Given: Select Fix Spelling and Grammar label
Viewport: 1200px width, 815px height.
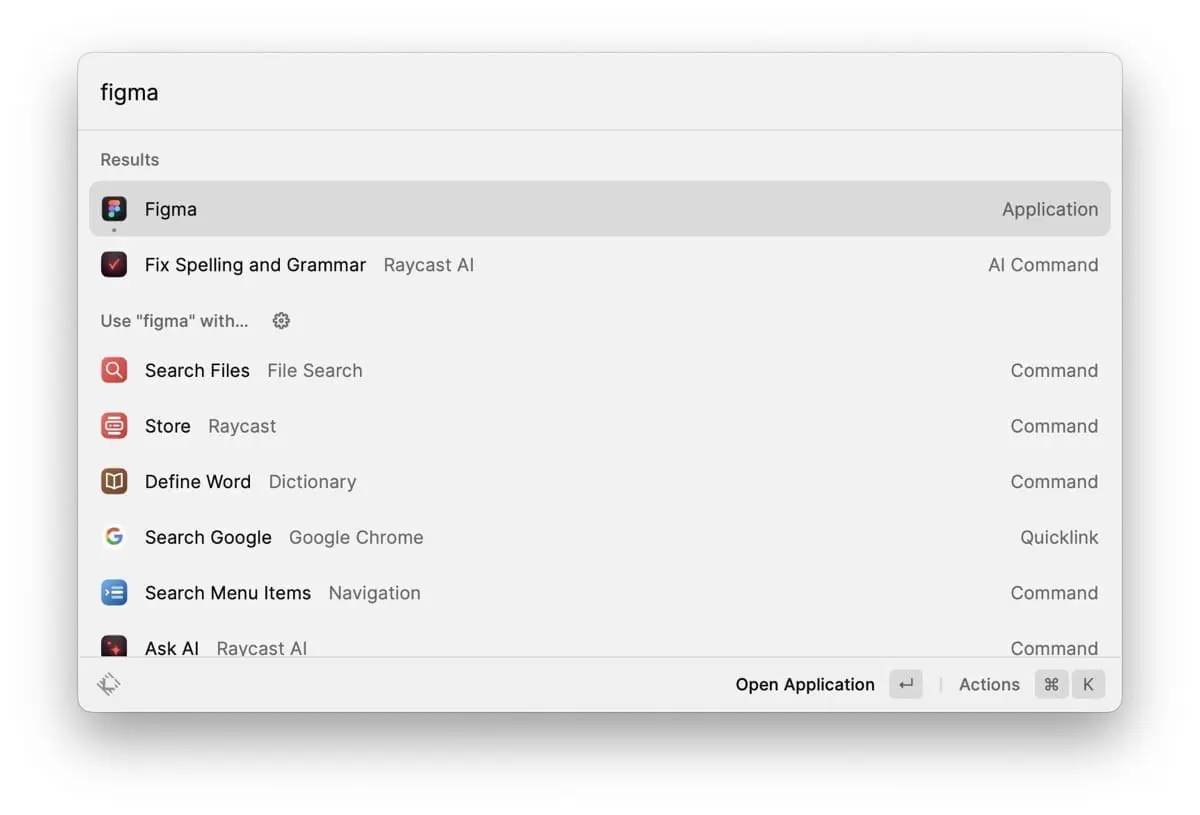Looking at the screenshot, I should tap(255, 265).
